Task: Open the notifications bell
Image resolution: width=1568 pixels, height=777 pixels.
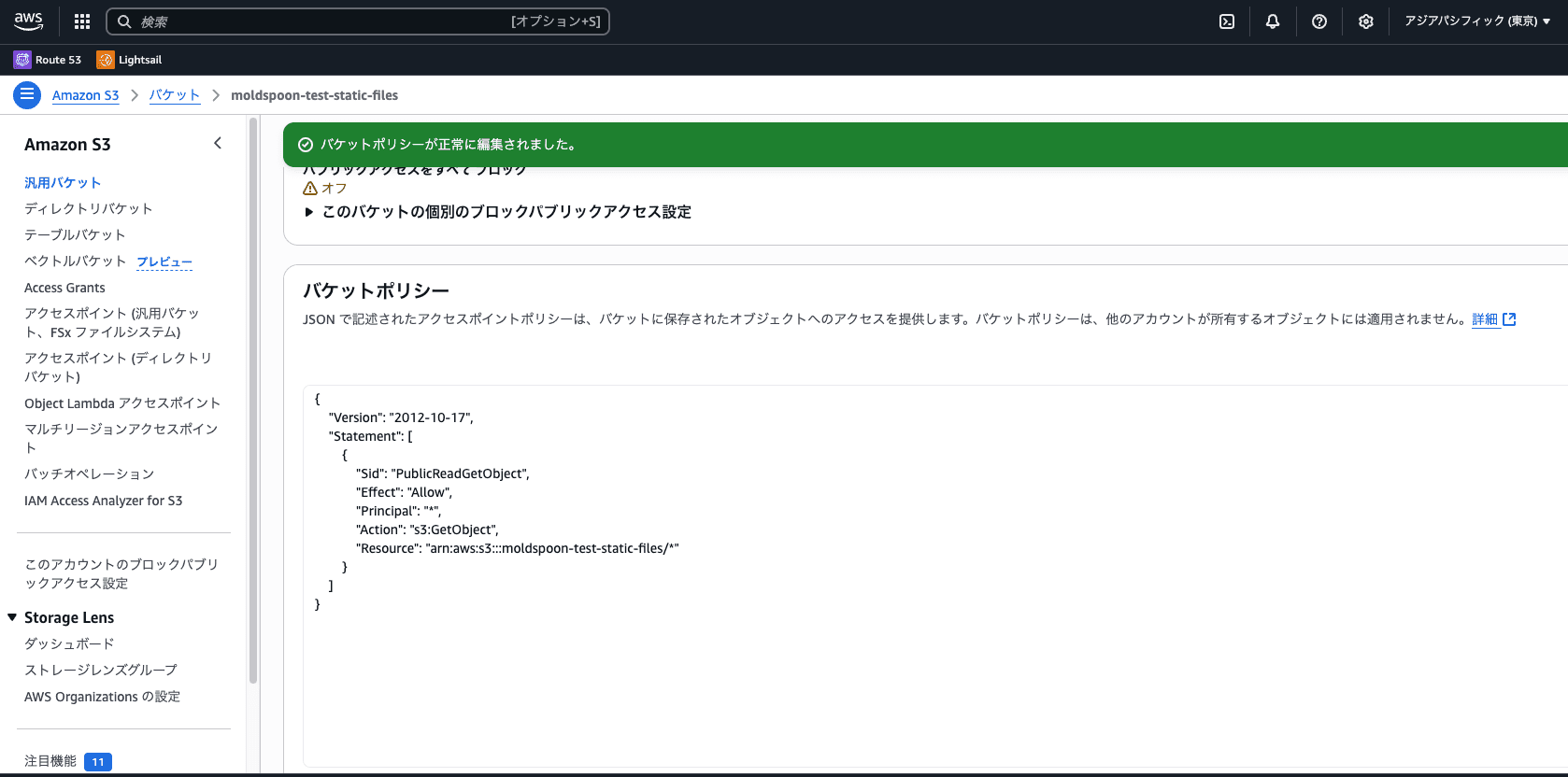Action: click(1273, 21)
